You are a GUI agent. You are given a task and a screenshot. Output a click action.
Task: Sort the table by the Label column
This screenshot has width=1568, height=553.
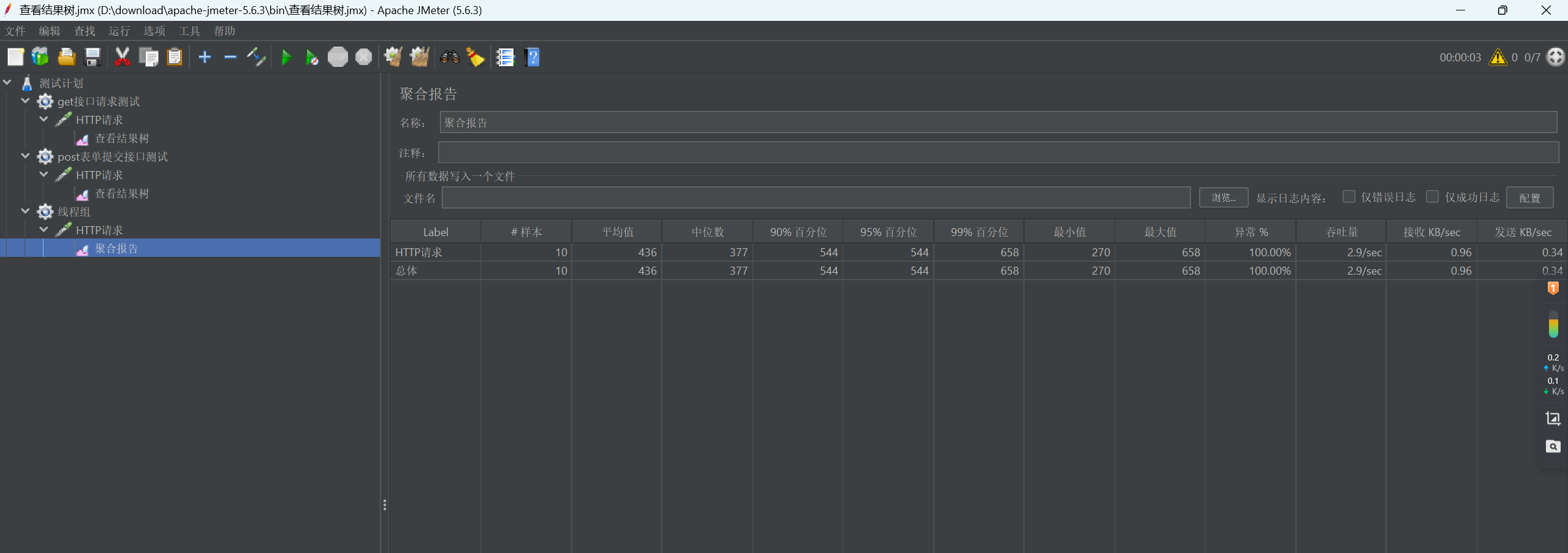coord(436,232)
